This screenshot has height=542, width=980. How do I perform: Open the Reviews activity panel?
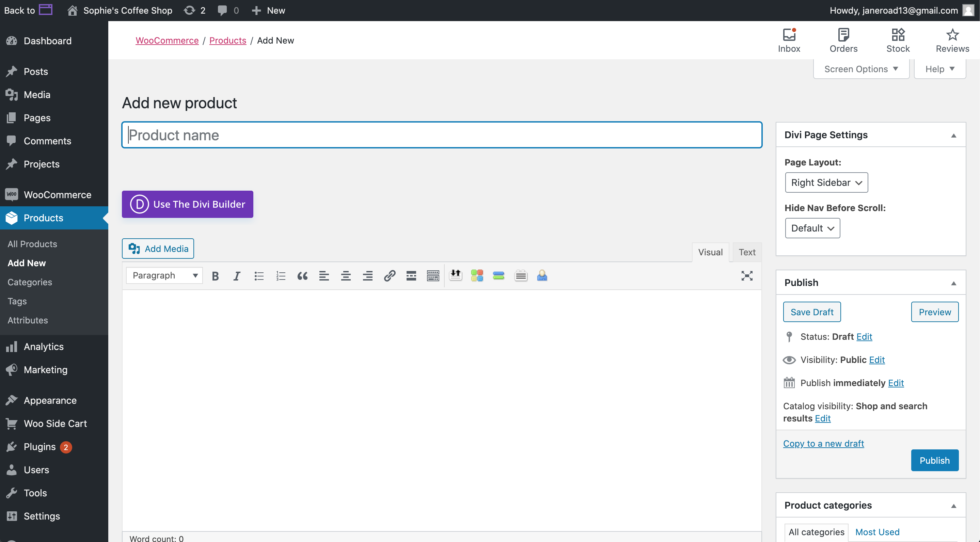pyautogui.click(x=952, y=40)
